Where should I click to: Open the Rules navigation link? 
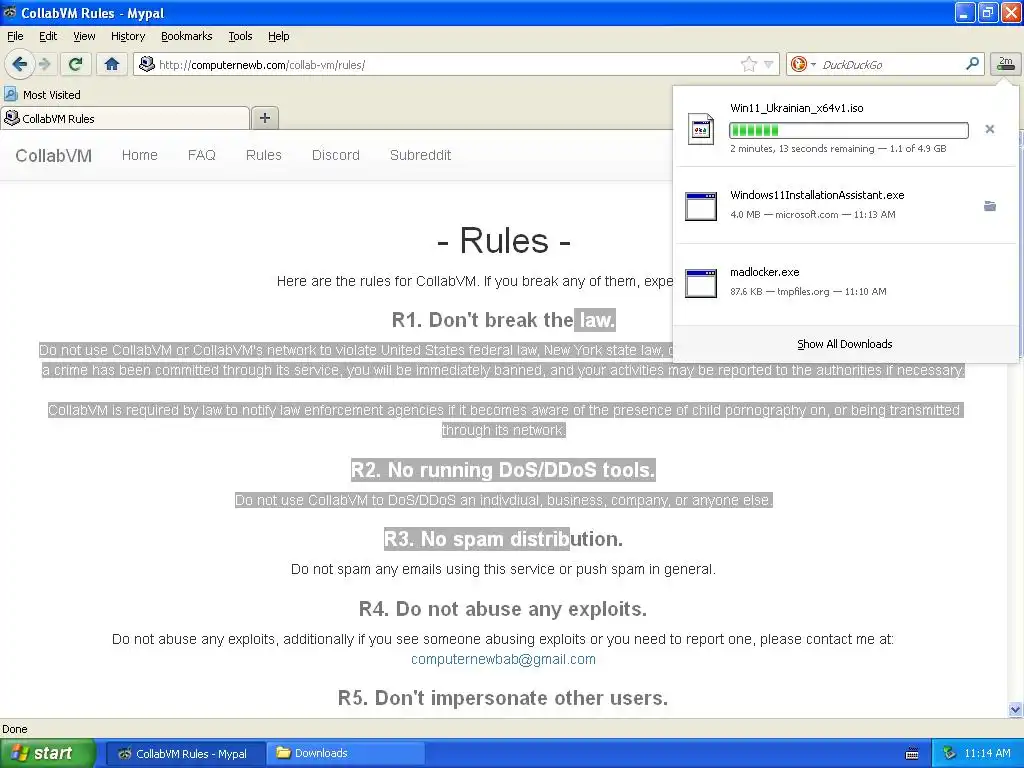[x=264, y=155]
